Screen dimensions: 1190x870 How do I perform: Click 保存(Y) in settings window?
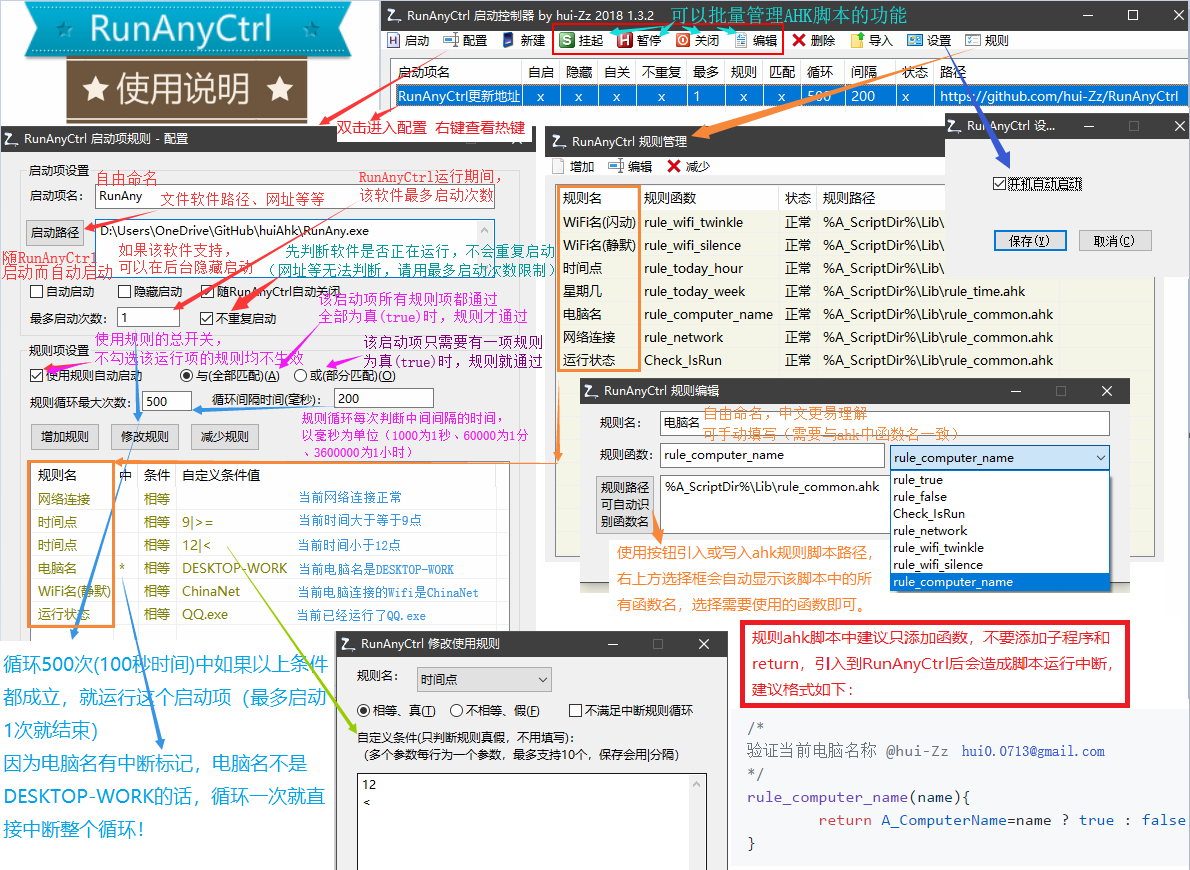pos(1030,241)
